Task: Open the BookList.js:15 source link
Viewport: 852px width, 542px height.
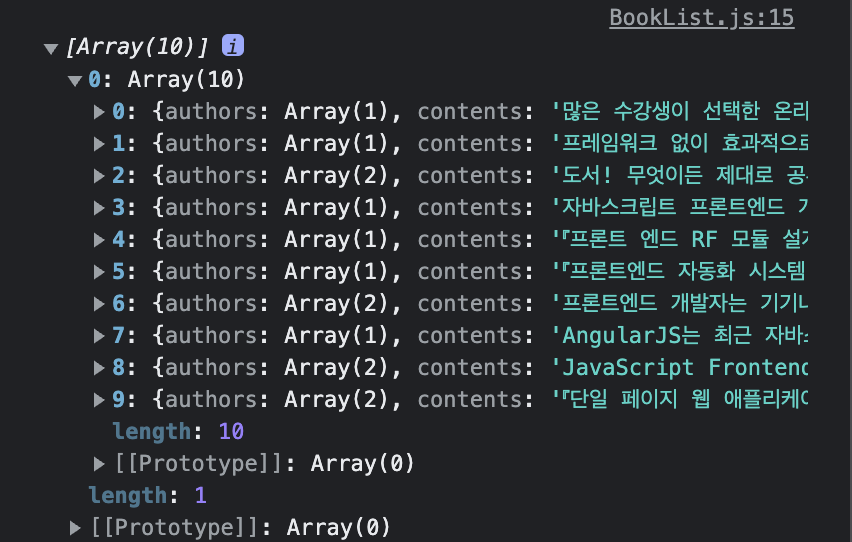Action: pyautogui.click(x=701, y=17)
